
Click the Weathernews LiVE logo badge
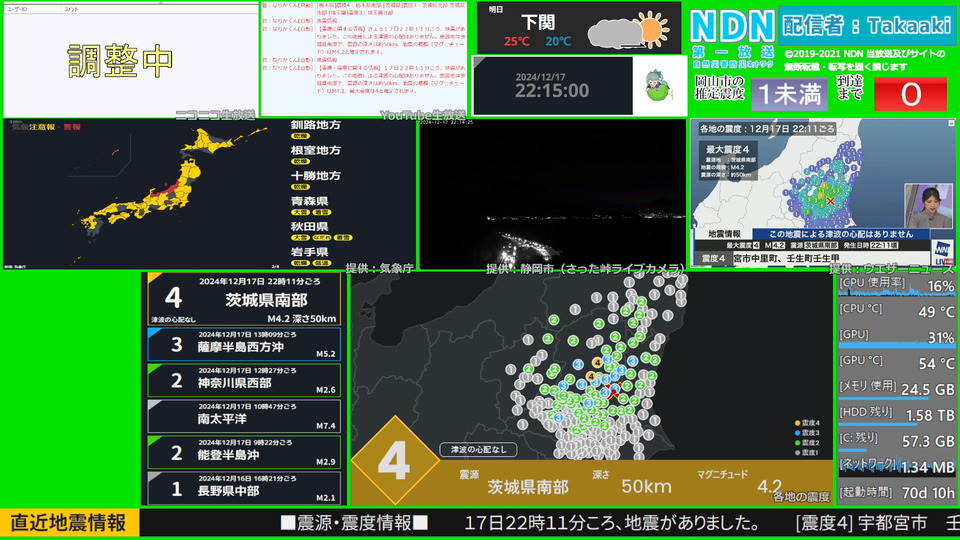tap(942, 252)
